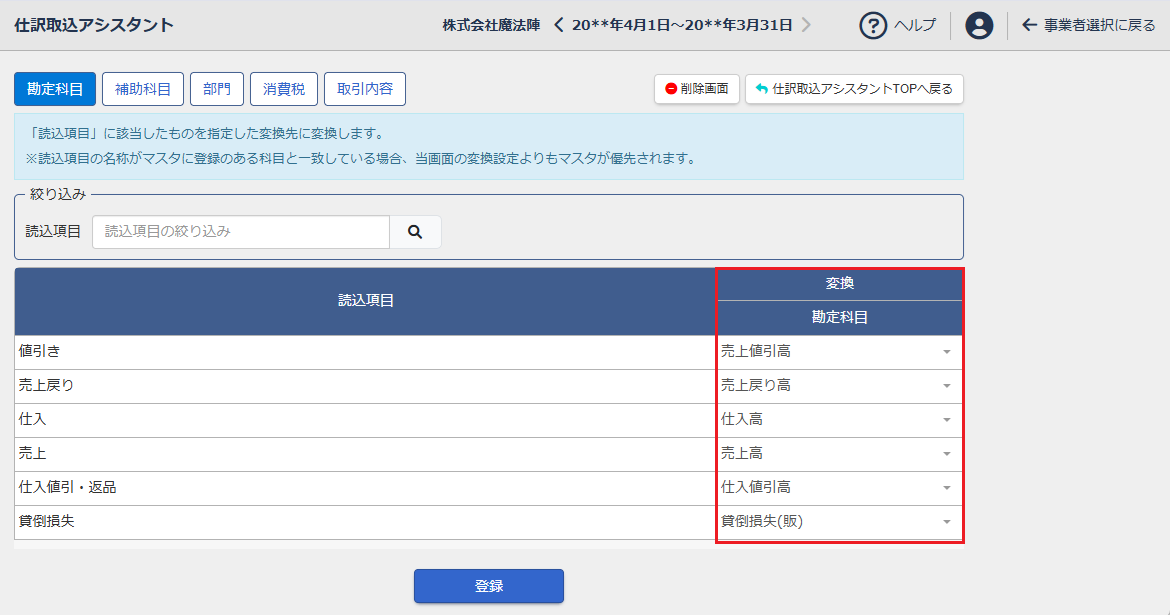Open the 売上高 account dropdown
The width and height of the screenshot is (1170, 615).
click(x=838, y=454)
